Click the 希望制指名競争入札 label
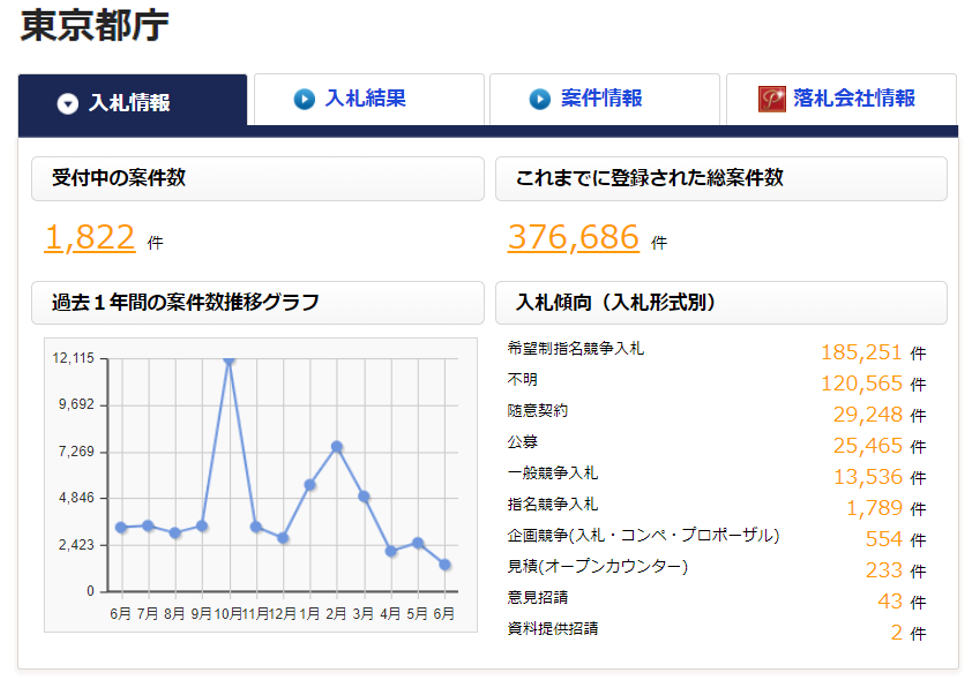This screenshot has height=678, width=976. 575,348
